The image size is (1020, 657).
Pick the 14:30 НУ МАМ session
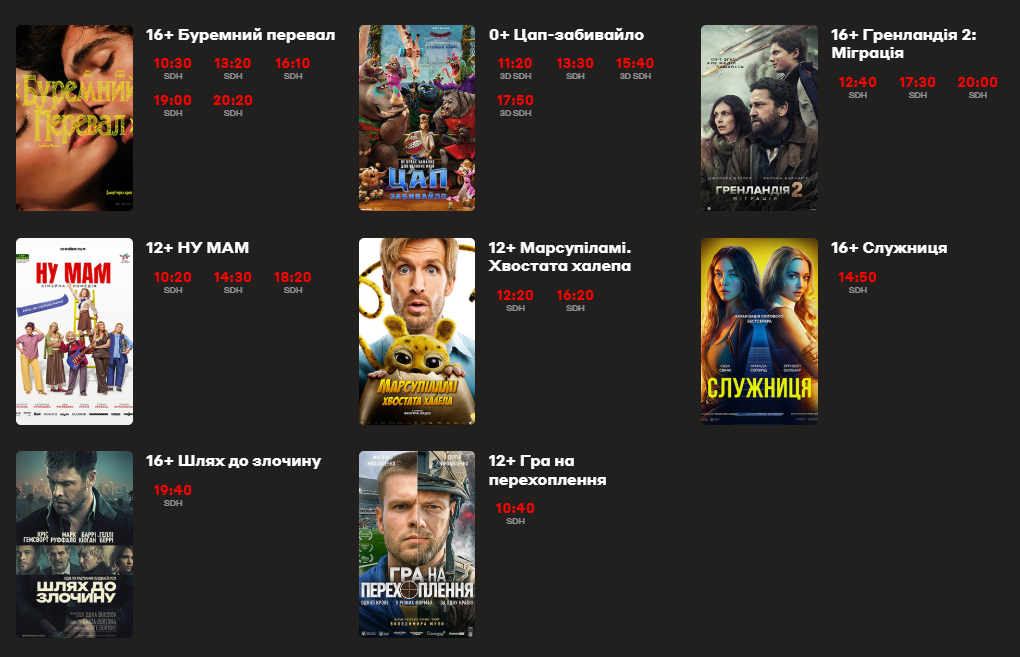233,282
